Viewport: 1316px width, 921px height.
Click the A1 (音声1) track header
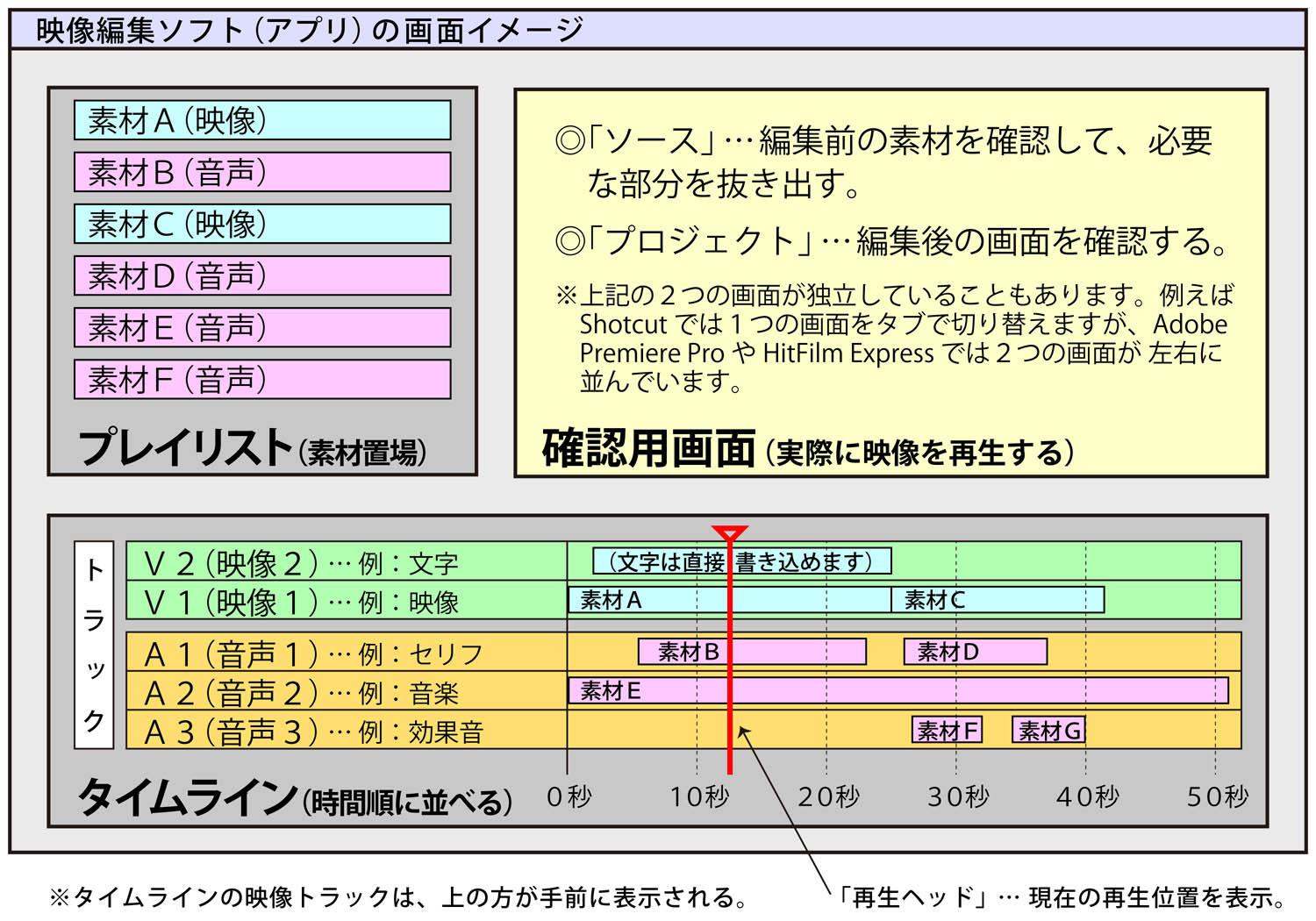(347, 653)
